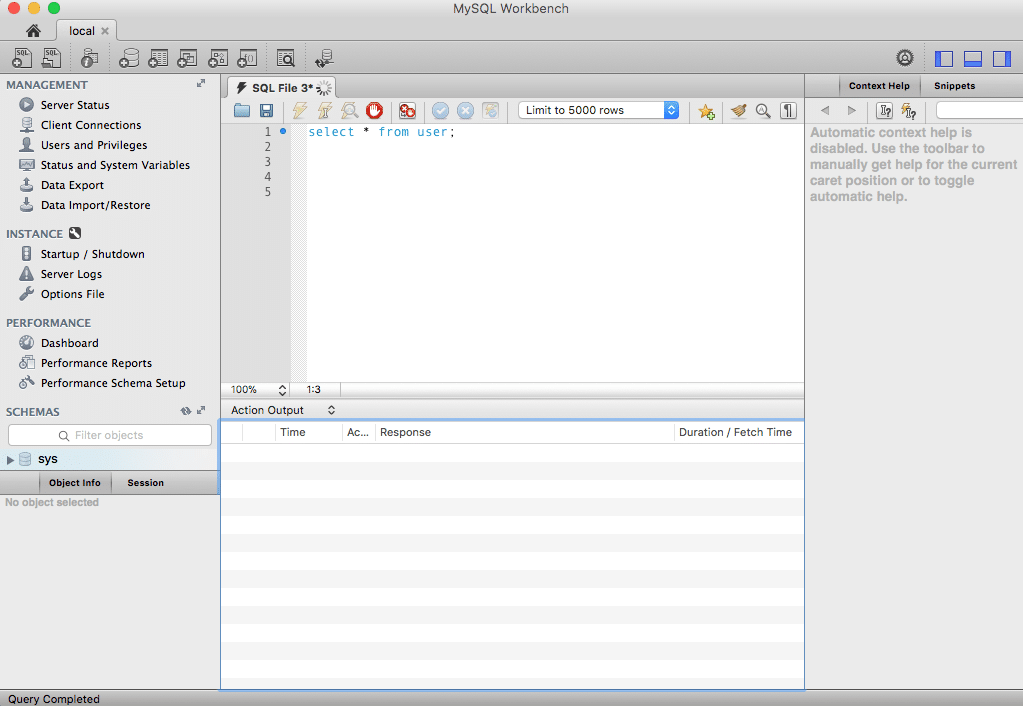Open find panel magnifier icon

click(x=763, y=110)
